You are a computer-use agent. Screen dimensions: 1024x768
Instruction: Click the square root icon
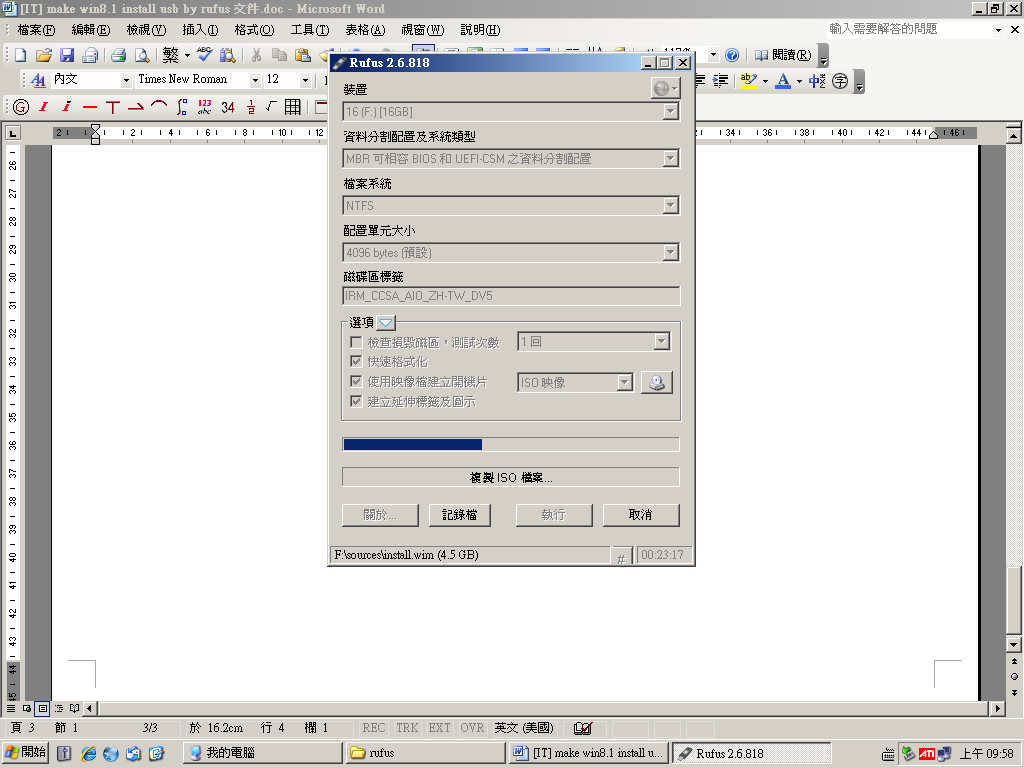click(x=272, y=107)
